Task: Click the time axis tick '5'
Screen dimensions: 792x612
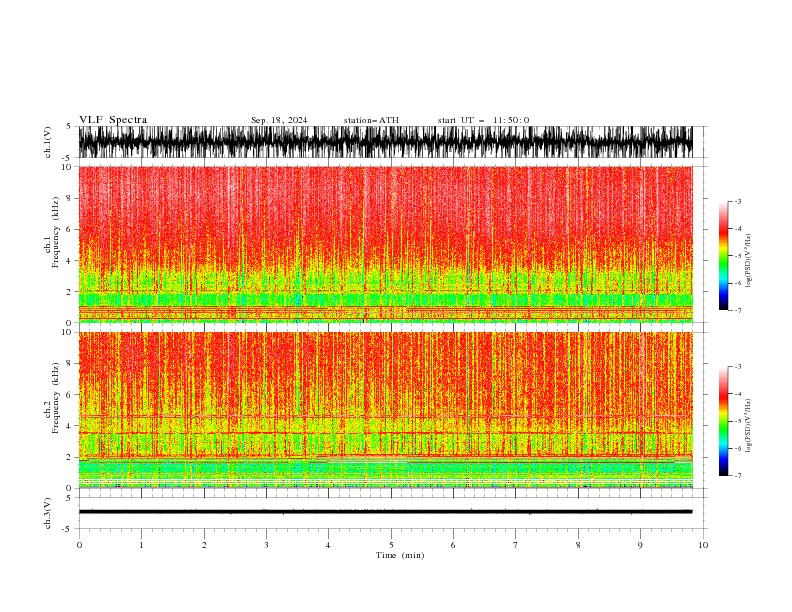Action: (x=391, y=545)
